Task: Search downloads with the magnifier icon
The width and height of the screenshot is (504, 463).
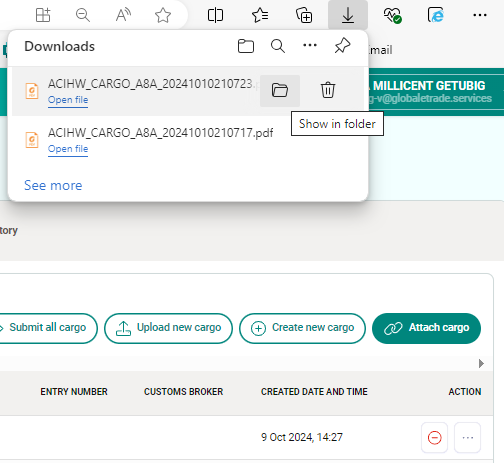Action: click(278, 46)
